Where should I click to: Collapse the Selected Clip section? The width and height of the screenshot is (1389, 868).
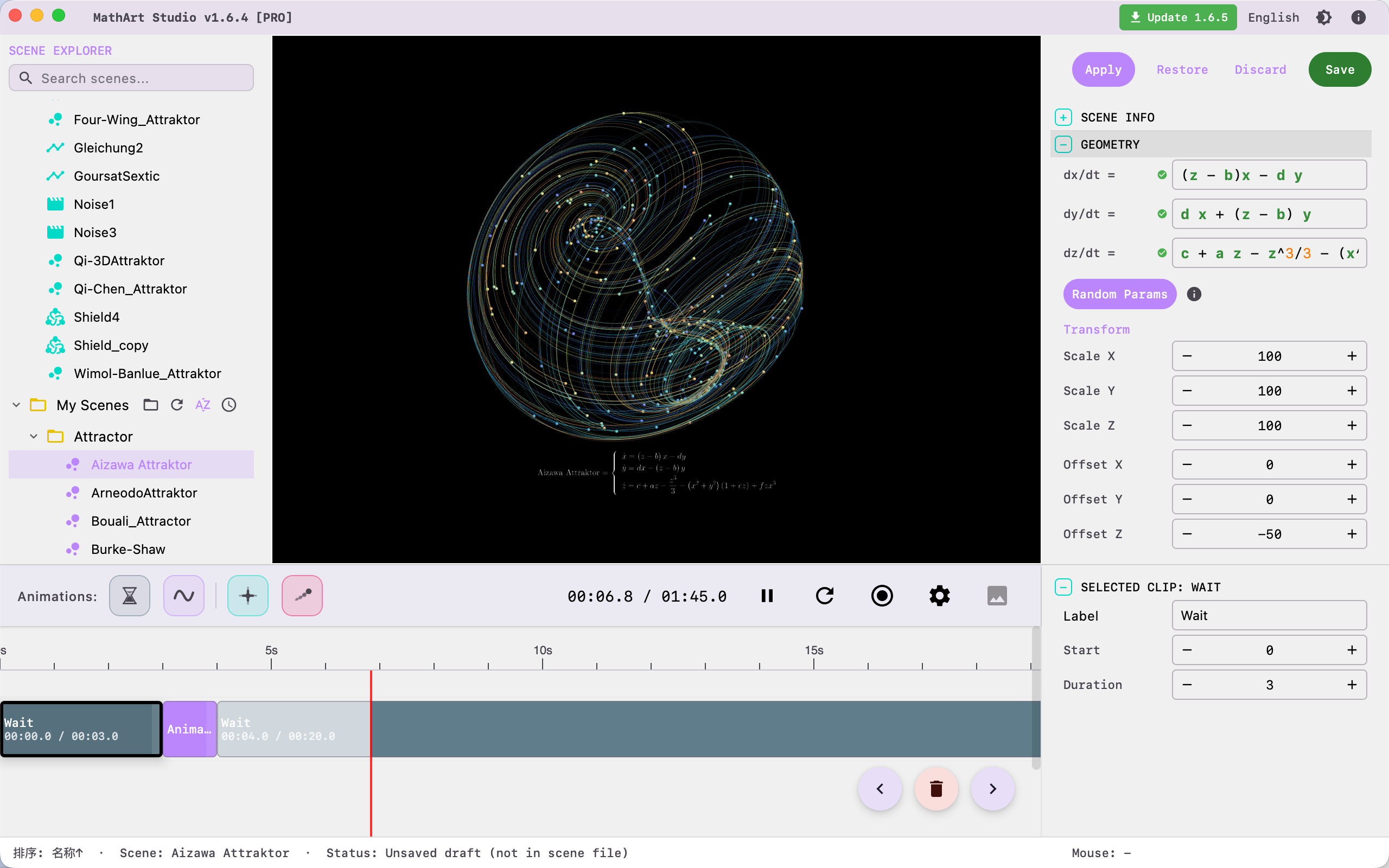1063,588
